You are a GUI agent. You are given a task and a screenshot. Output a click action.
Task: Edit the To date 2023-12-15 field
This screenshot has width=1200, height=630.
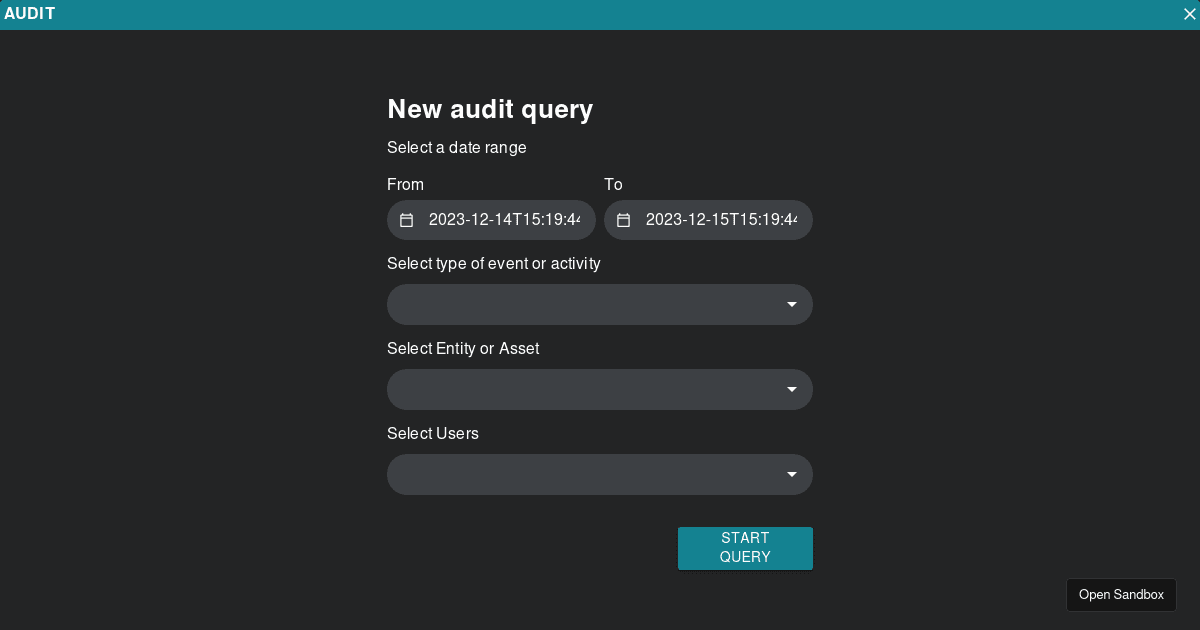coord(708,220)
